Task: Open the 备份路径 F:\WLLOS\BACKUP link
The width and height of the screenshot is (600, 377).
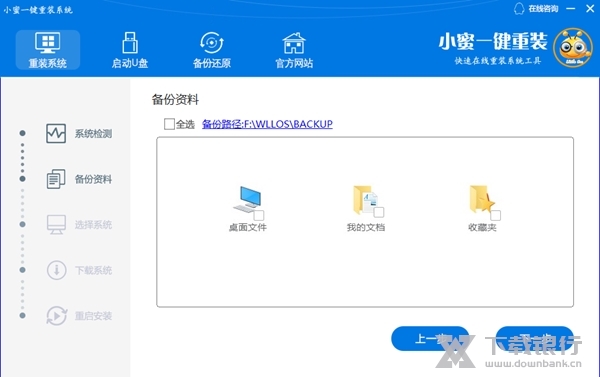Action: tap(267, 124)
